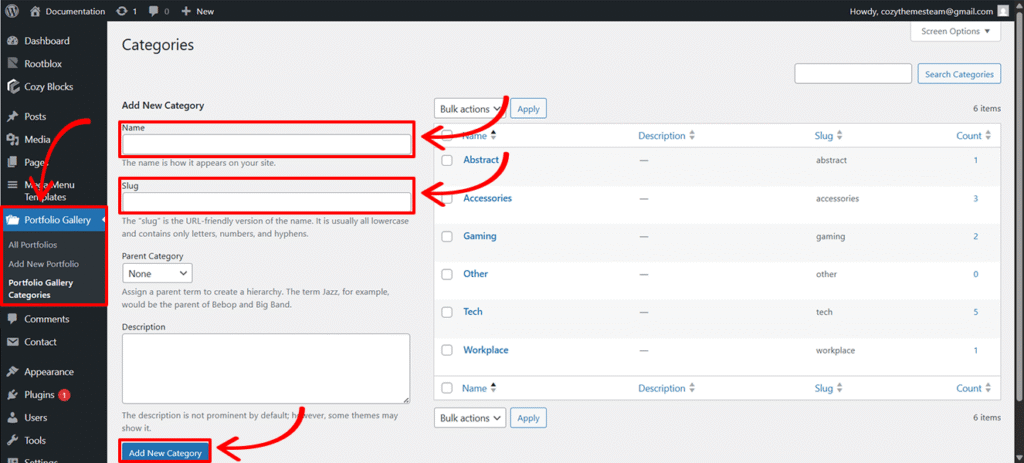Image resolution: width=1024 pixels, height=463 pixels.
Task: Click the WordPress logo icon
Action: coord(12,11)
